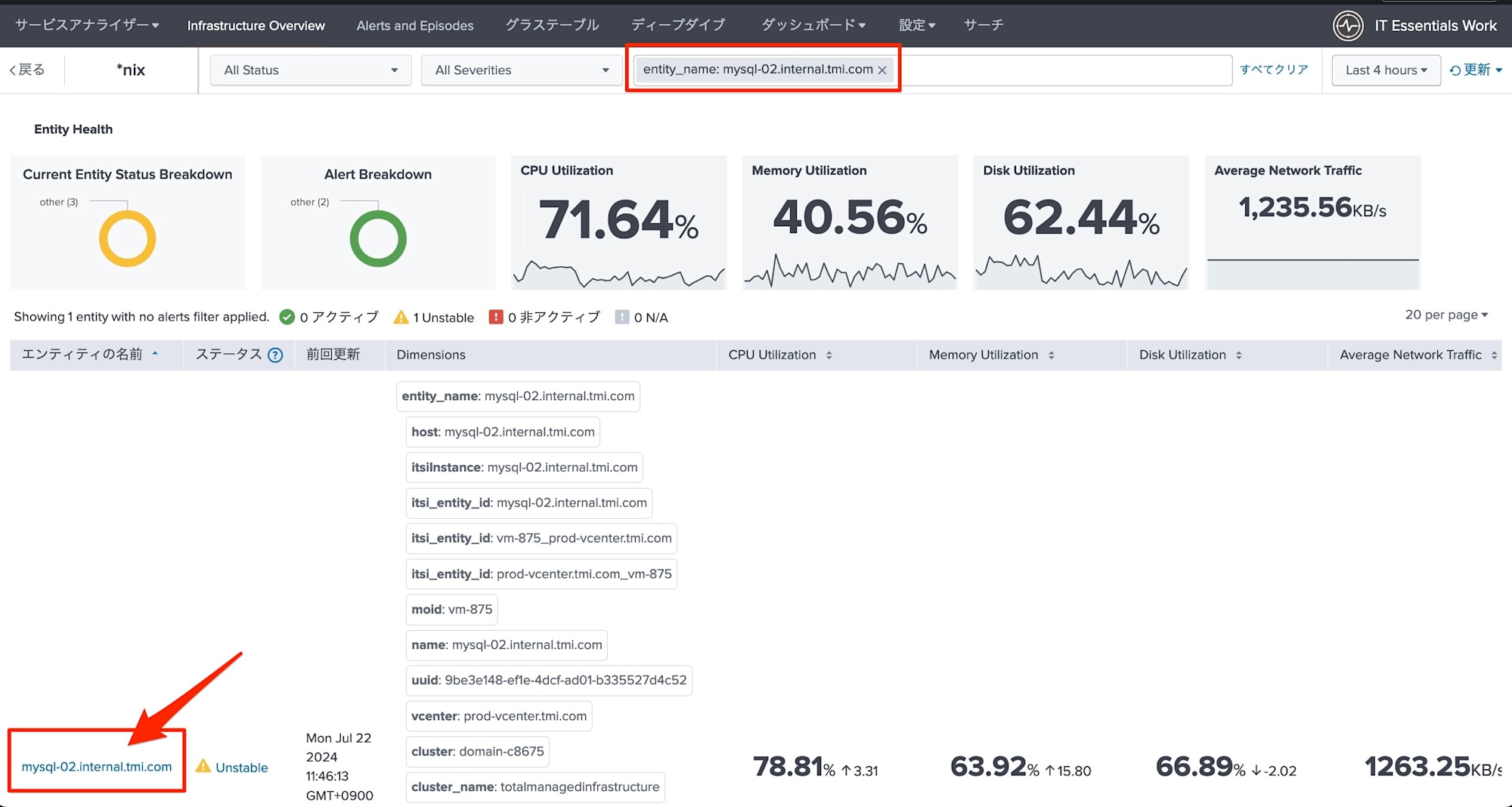
Task: Remove the entity_name filter tag
Action: [x=881, y=70]
